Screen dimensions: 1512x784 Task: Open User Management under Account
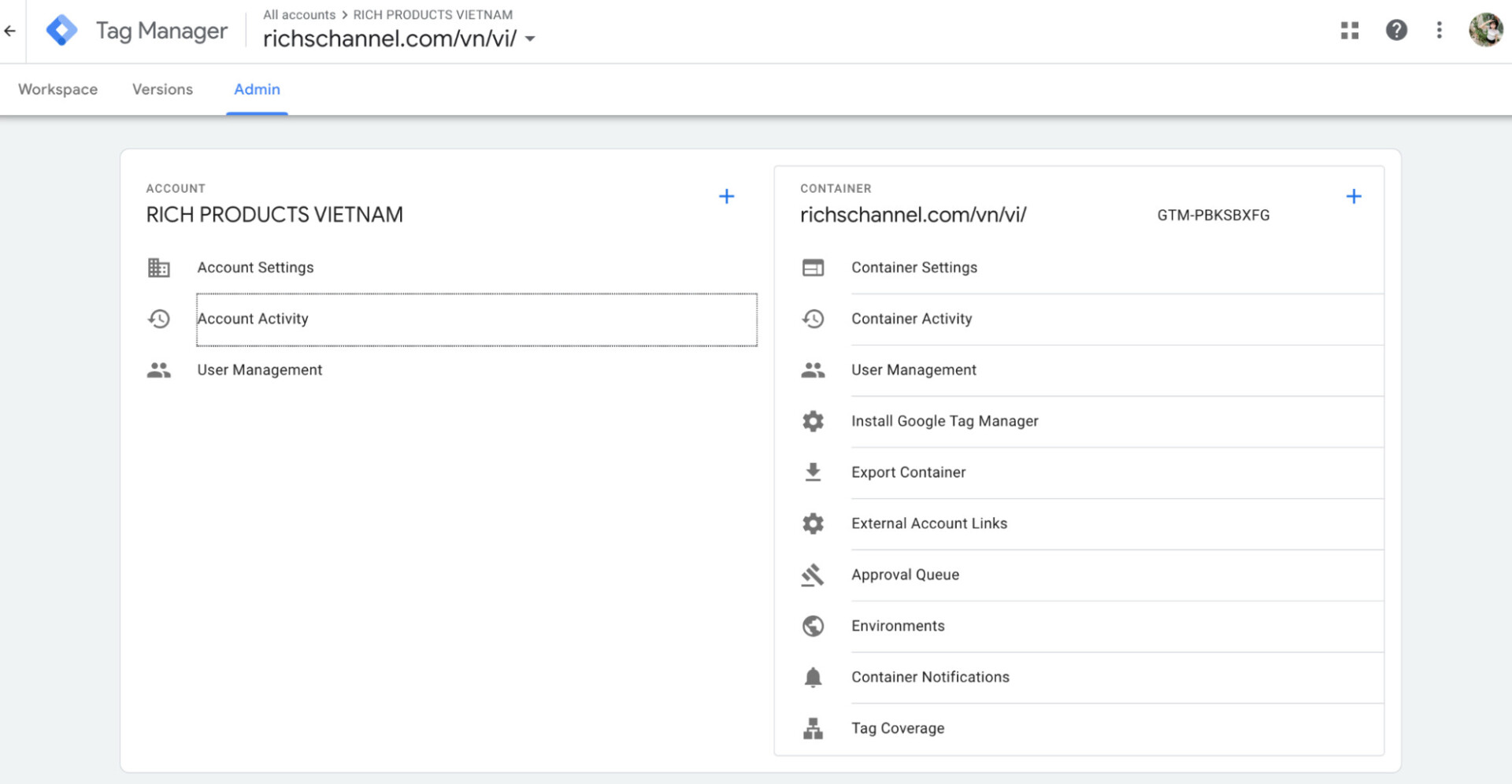260,370
